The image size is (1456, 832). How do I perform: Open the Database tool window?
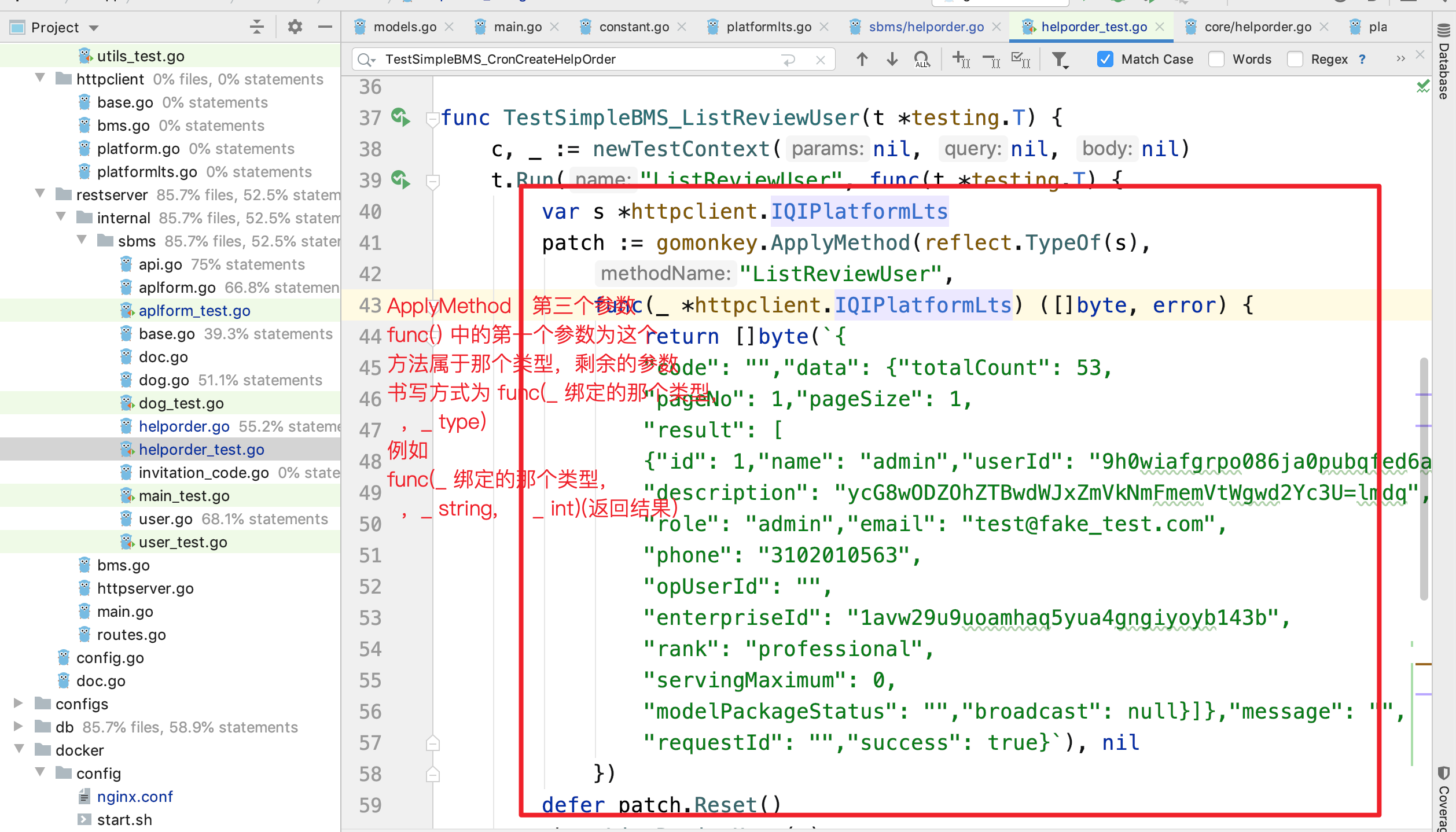point(1444,62)
